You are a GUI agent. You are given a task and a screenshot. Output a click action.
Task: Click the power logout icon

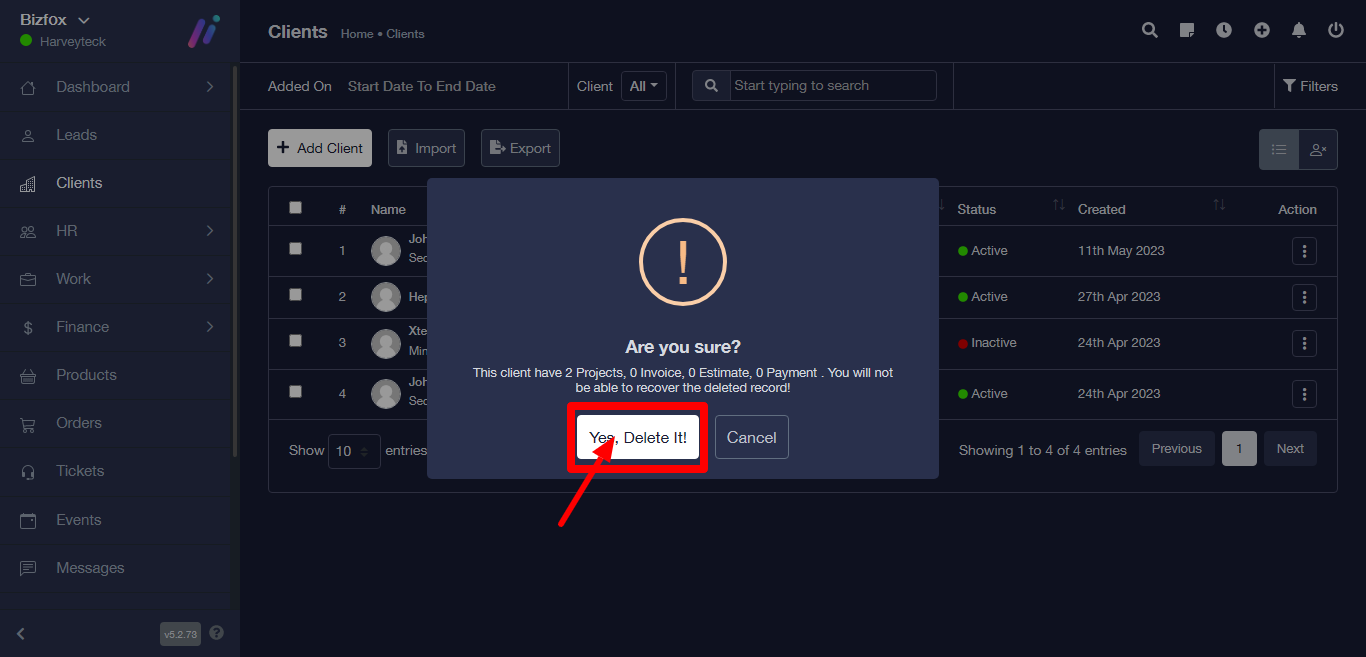point(1336,30)
